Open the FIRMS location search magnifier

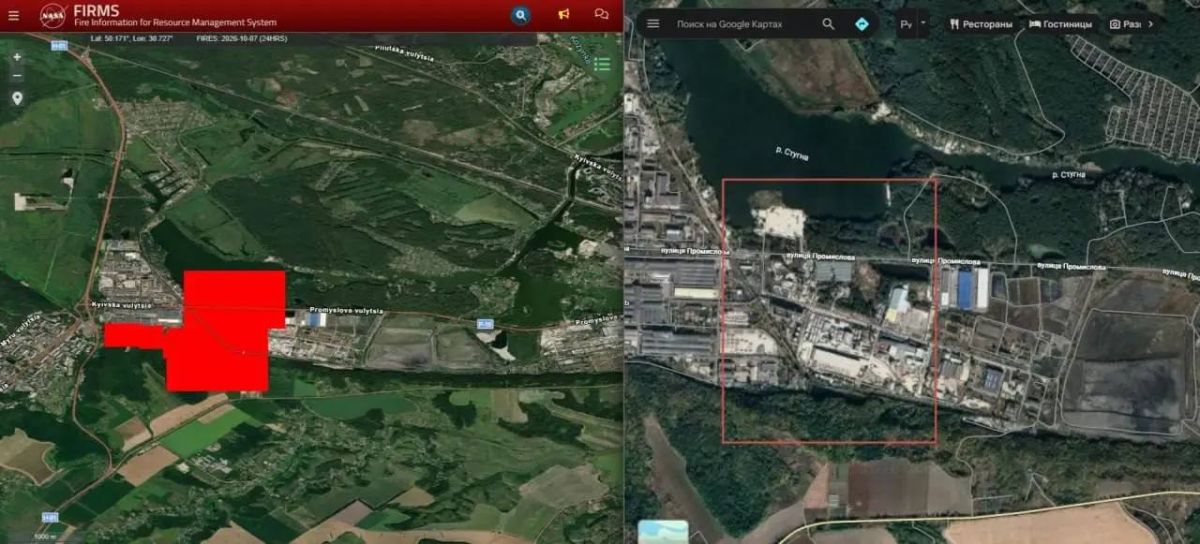point(520,15)
